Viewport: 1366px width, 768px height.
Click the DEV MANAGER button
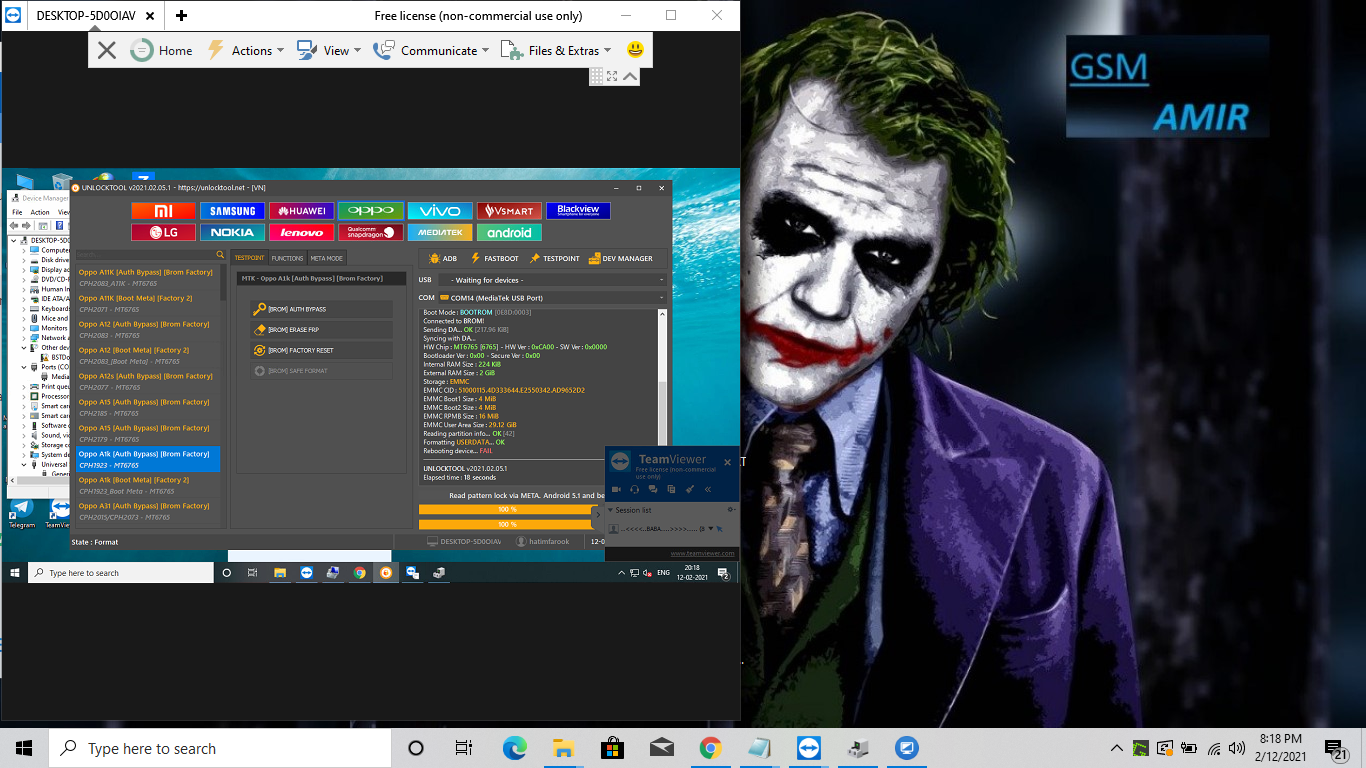pyautogui.click(x=620, y=258)
